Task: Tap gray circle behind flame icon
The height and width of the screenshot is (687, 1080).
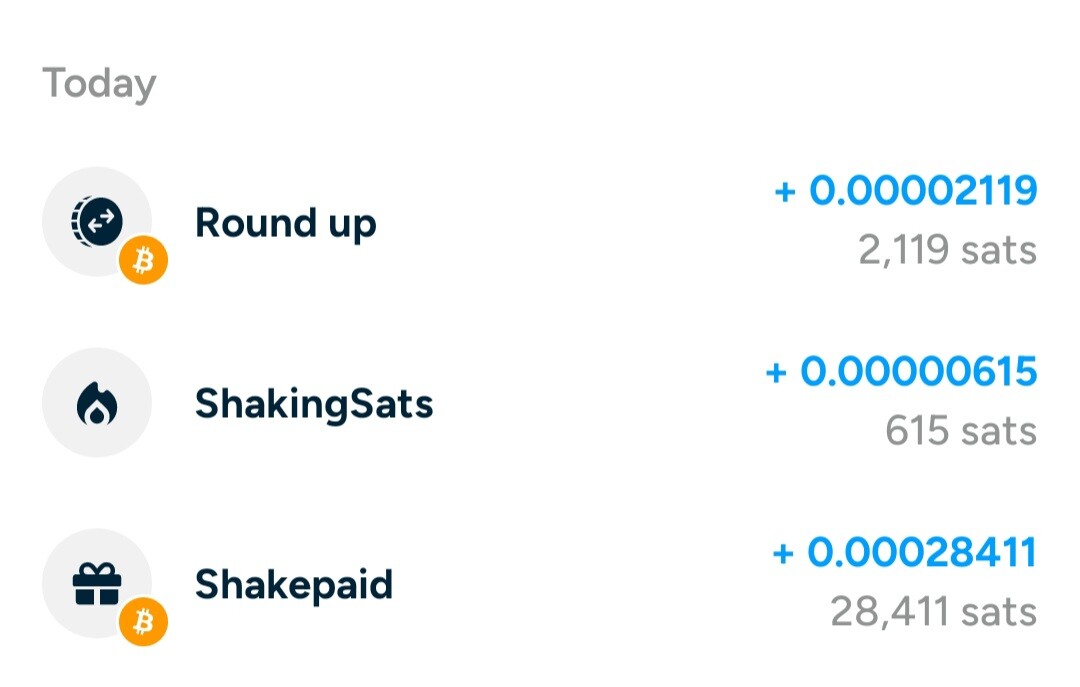Action: click(x=97, y=402)
